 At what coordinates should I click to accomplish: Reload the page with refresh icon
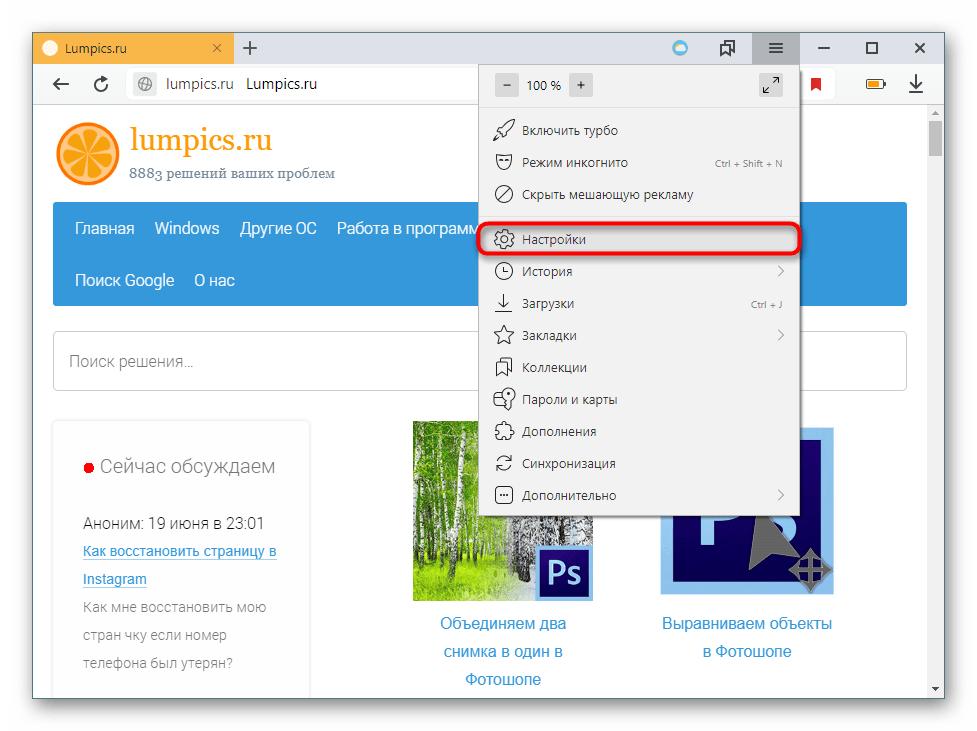101,84
